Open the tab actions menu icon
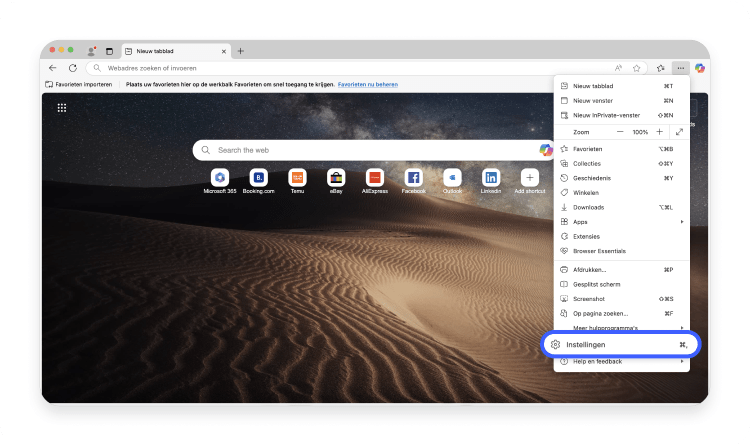 110,51
